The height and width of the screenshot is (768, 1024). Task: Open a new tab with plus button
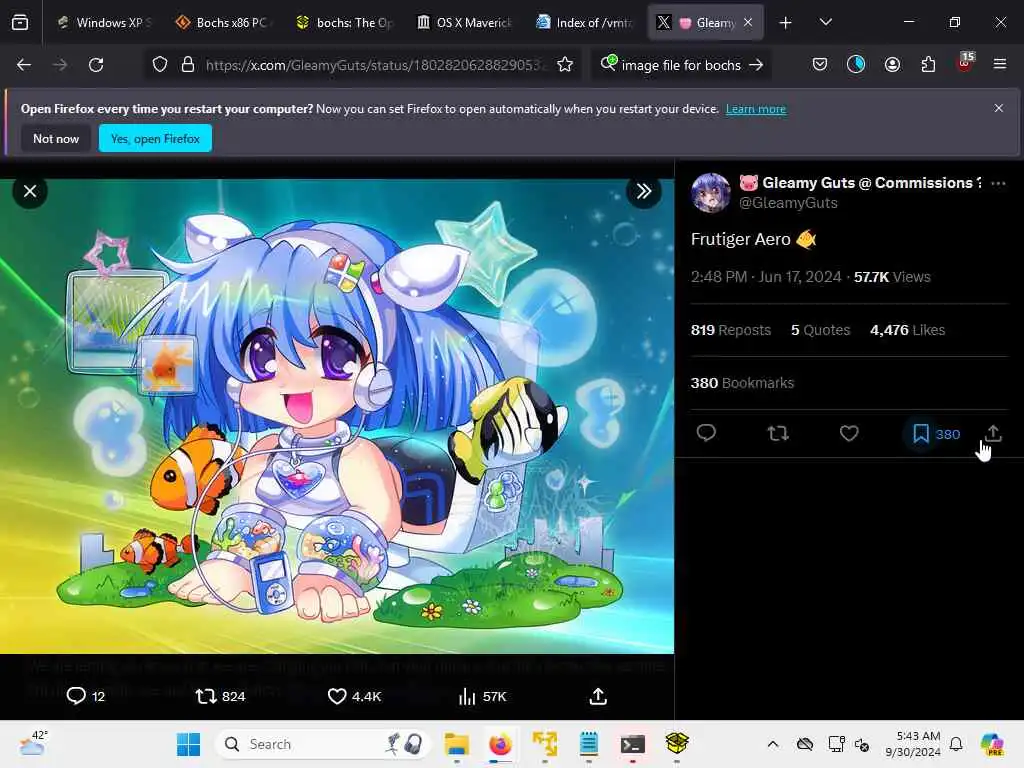pos(786,23)
